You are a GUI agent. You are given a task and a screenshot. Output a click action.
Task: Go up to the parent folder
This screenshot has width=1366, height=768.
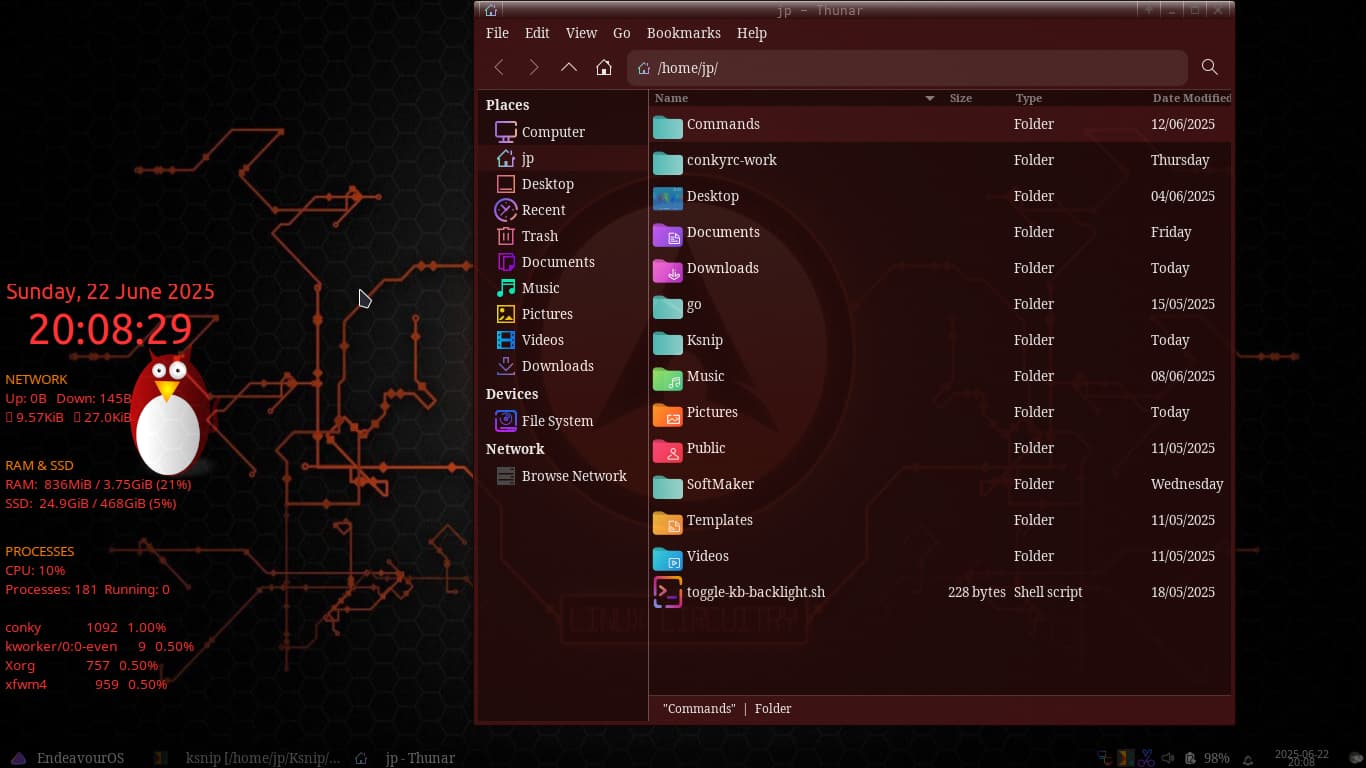click(568, 68)
